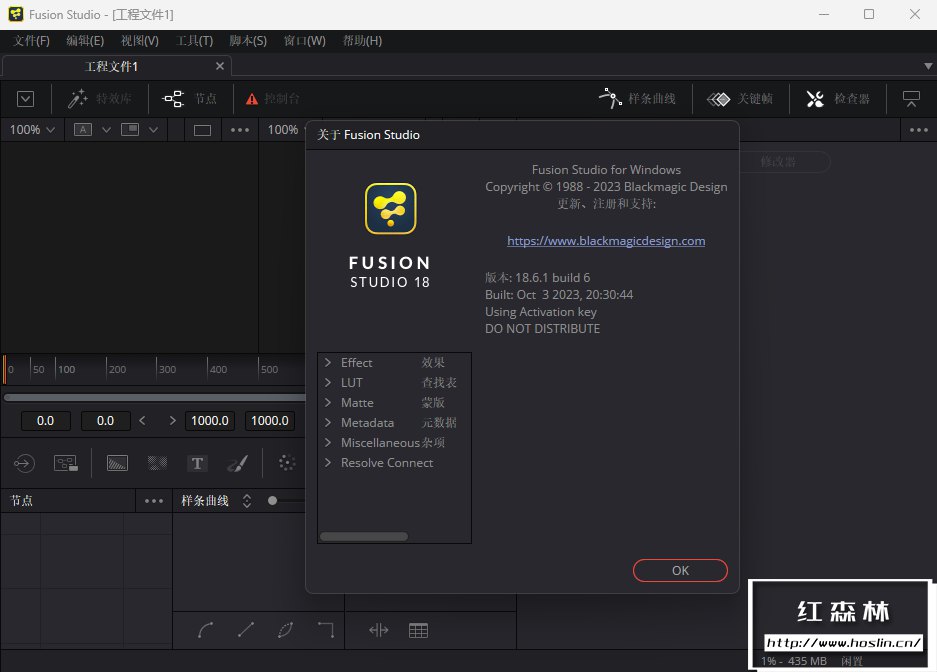Open left viewer three-dot options menu
Viewport: 937px width, 672px height.
pyautogui.click(x=240, y=130)
